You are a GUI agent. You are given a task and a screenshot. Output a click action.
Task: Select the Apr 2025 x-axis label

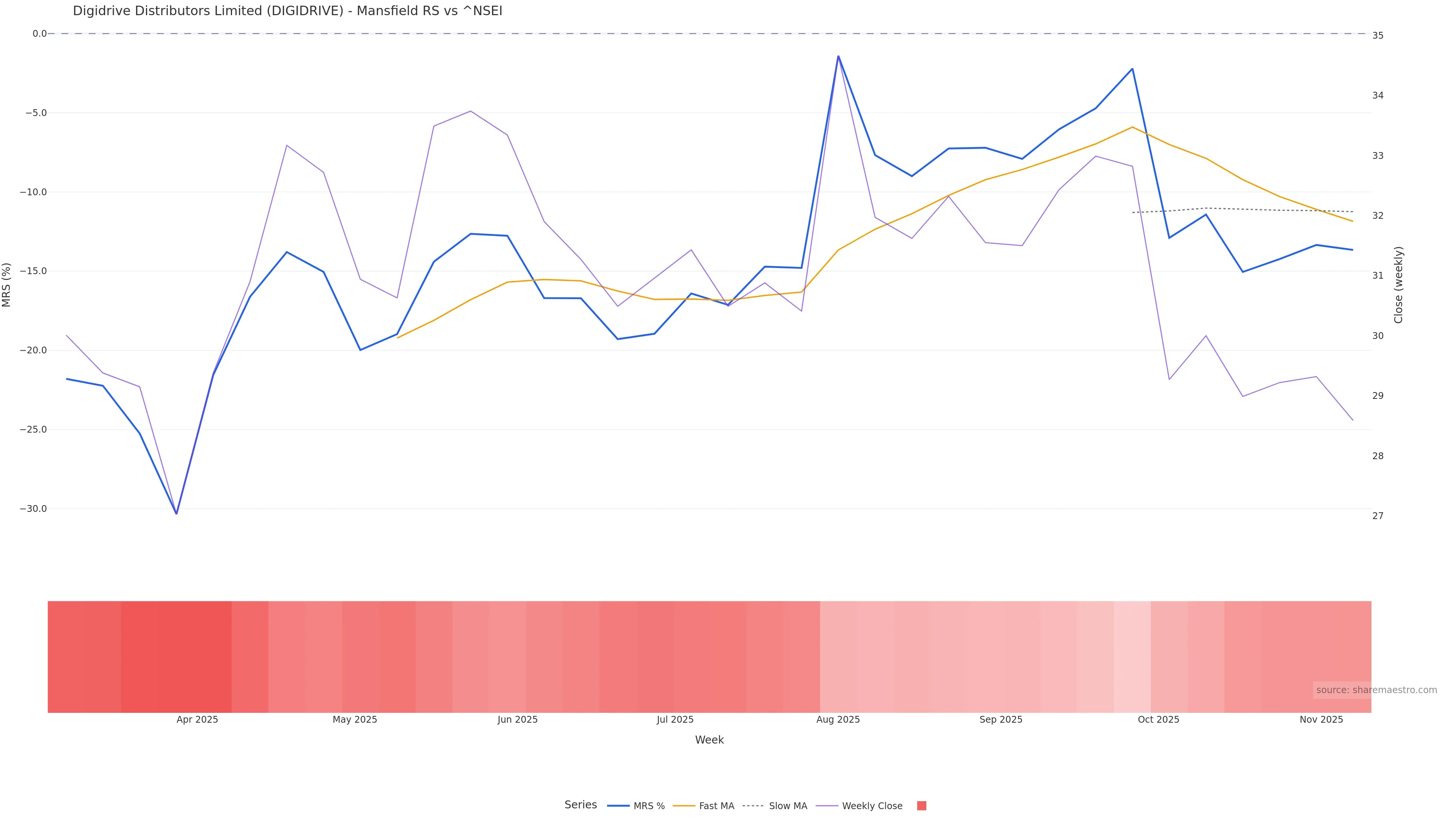(x=197, y=720)
